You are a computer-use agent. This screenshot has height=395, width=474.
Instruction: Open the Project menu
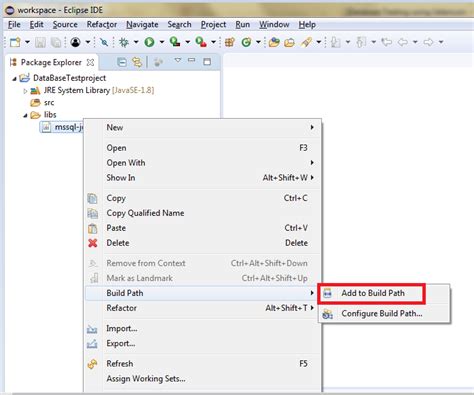coord(213,25)
